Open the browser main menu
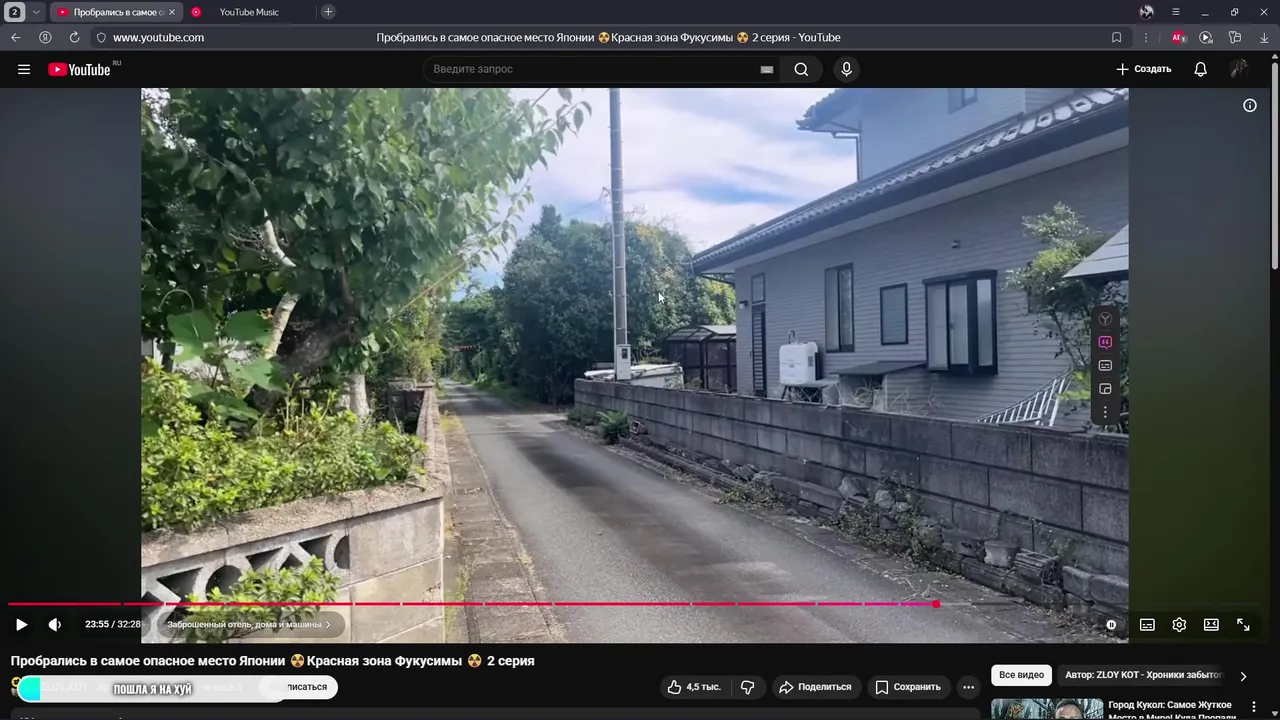 (x=1176, y=12)
